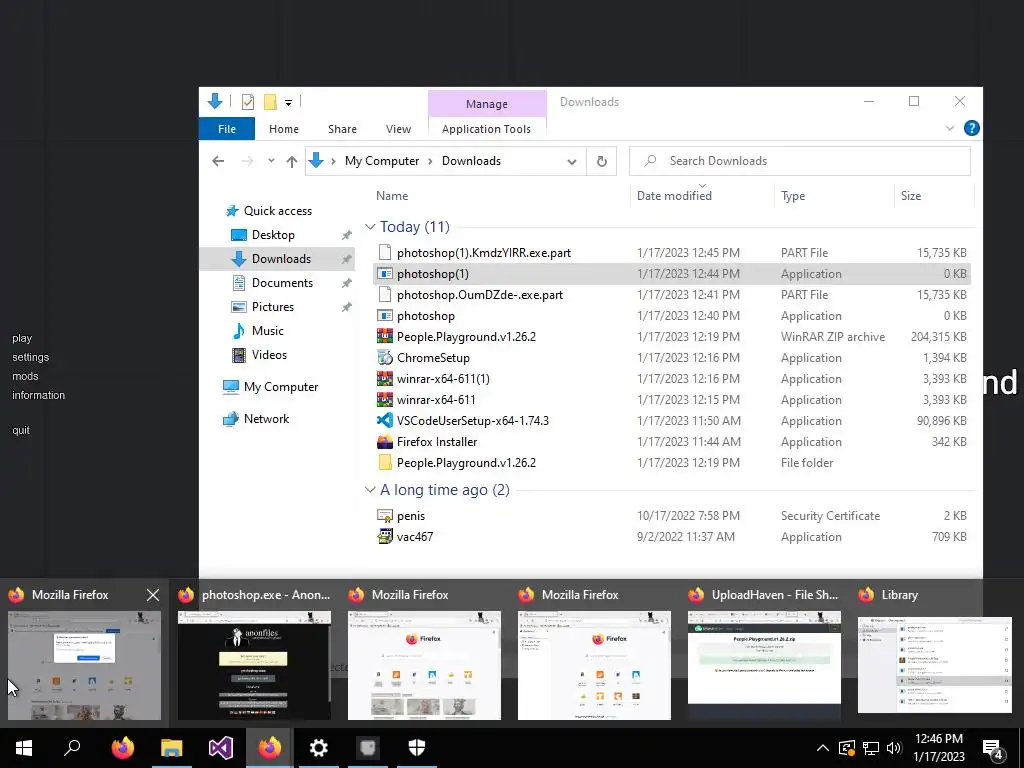
Task: Expand the ribbon with the chevron
Action: tap(950, 128)
